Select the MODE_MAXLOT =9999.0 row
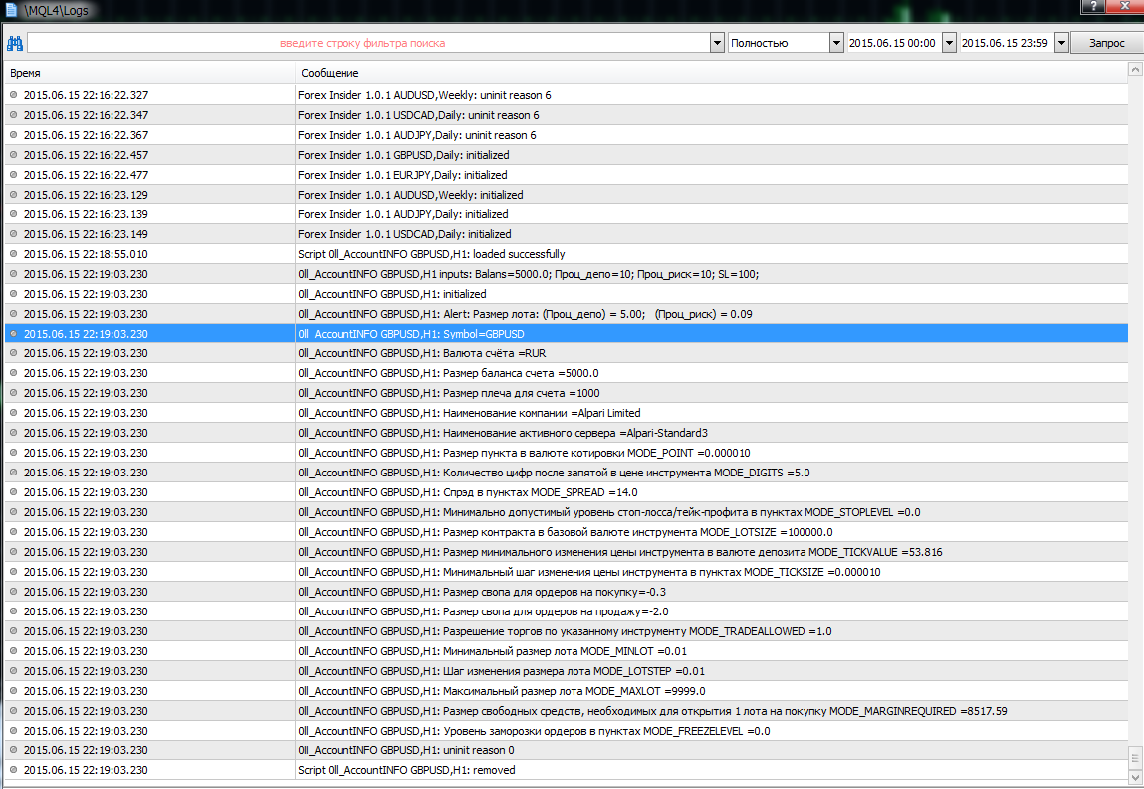 pos(566,690)
